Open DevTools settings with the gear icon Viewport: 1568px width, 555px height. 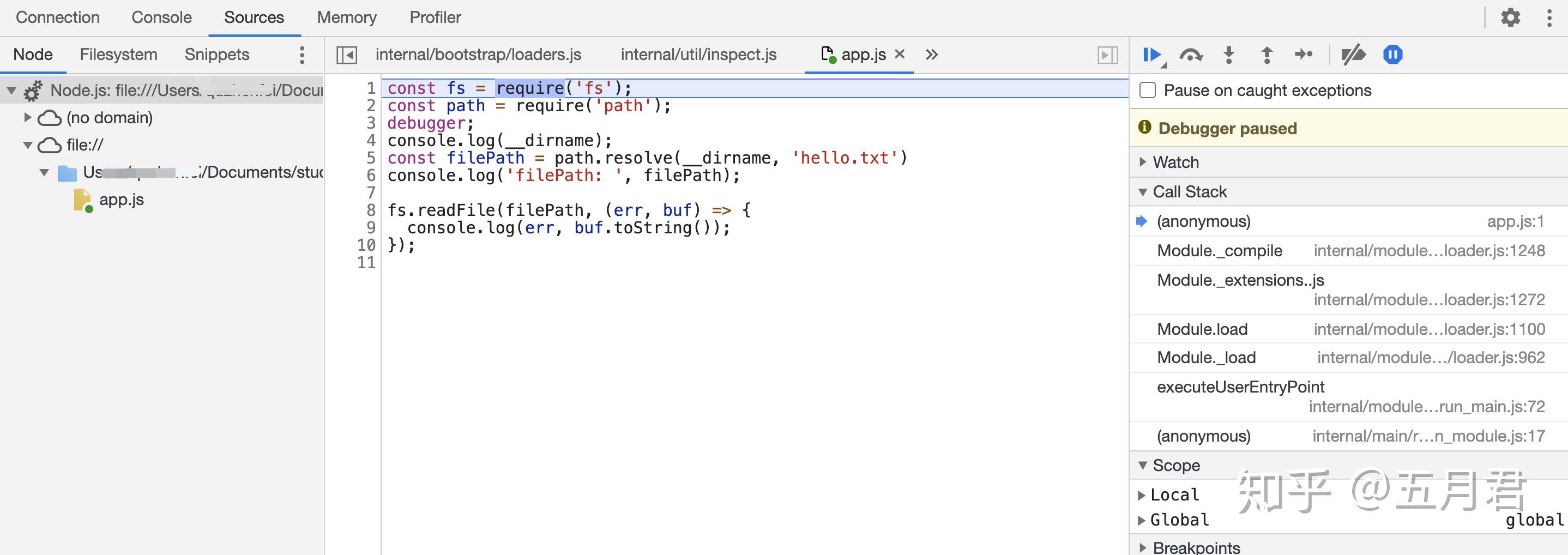click(1511, 17)
